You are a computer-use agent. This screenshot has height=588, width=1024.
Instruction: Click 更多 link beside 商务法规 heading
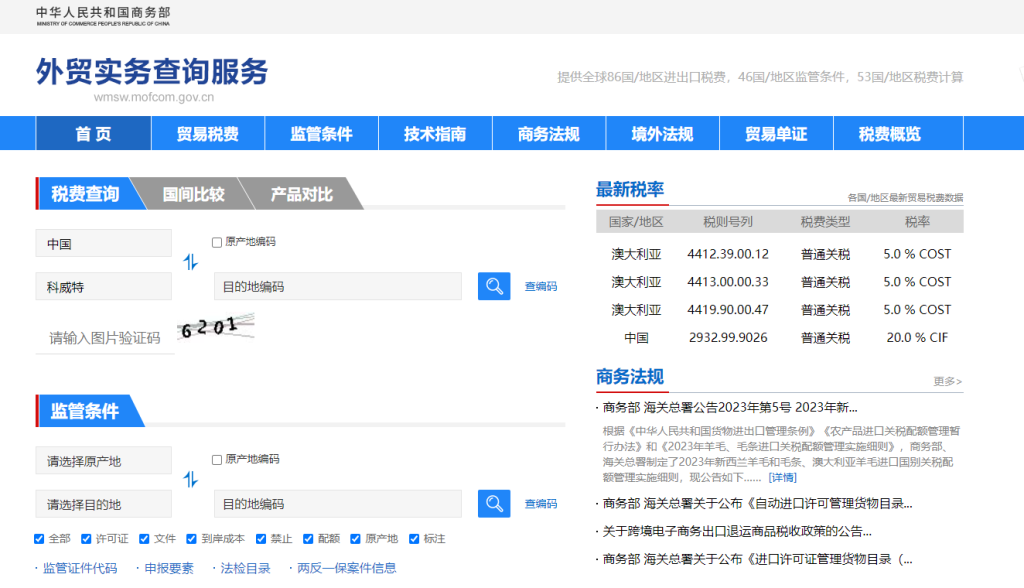(948, 381)
